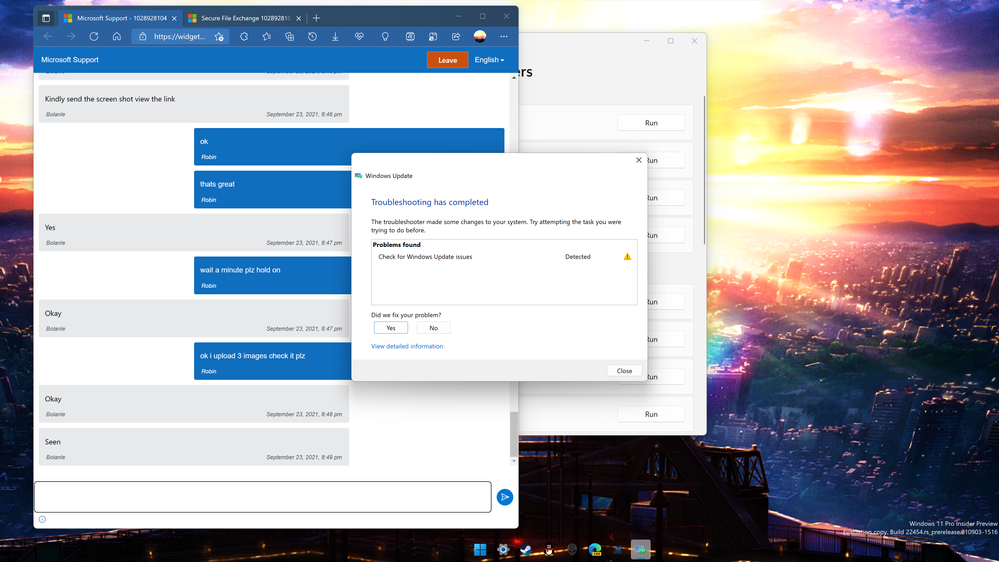Image resolution: width=999 pixels, height=562 pixels.
Task: Share this page from toolbar
Action: click(456, 36)
